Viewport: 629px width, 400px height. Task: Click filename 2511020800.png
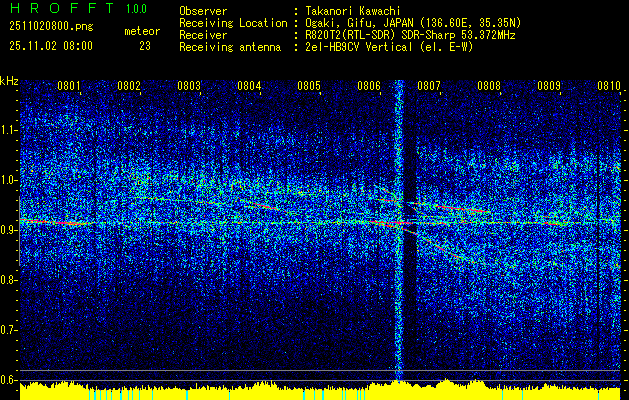point(51,26)
